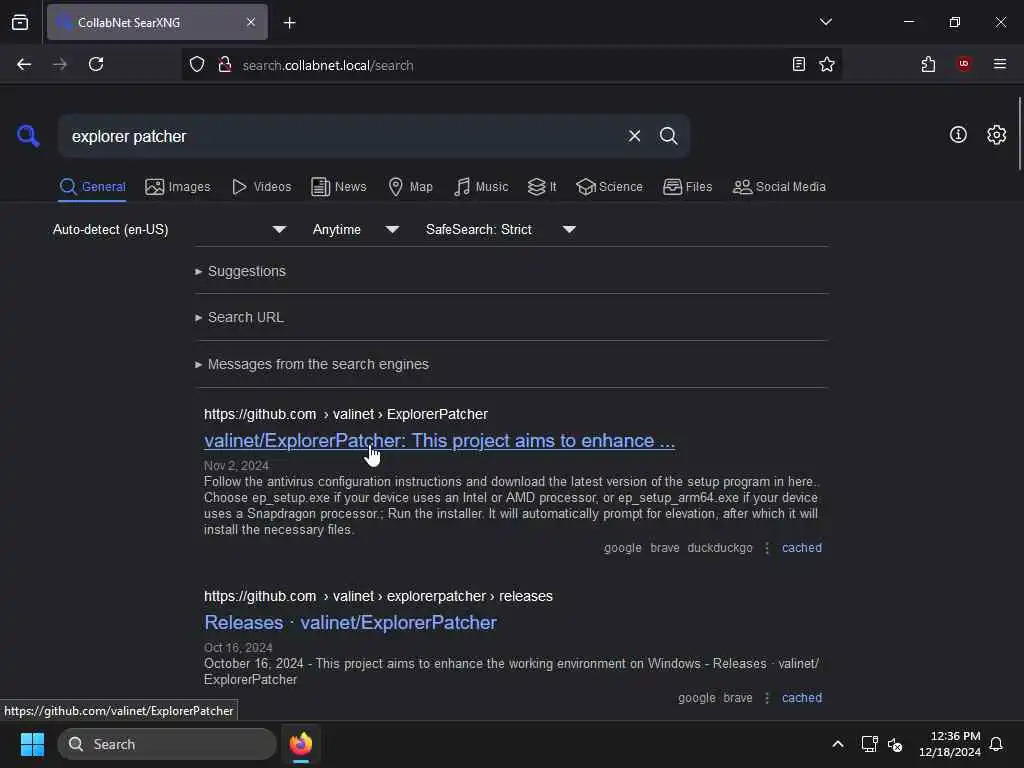Screen dimensions: 1024x768
Task: Switch to Map category
Action: coord(410,187)
